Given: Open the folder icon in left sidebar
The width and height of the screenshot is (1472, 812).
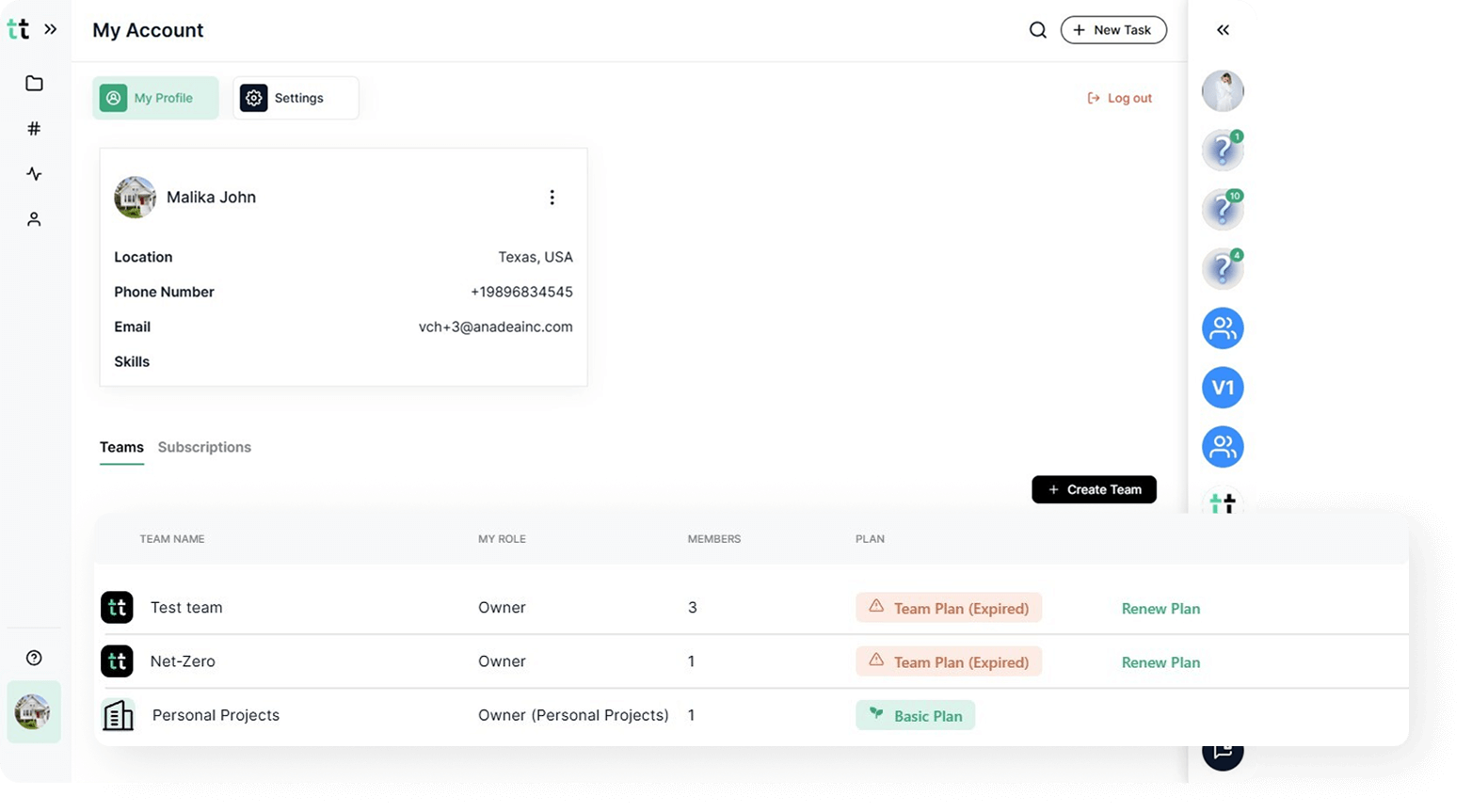Looking at the screenshot, I should coord(34,84).
